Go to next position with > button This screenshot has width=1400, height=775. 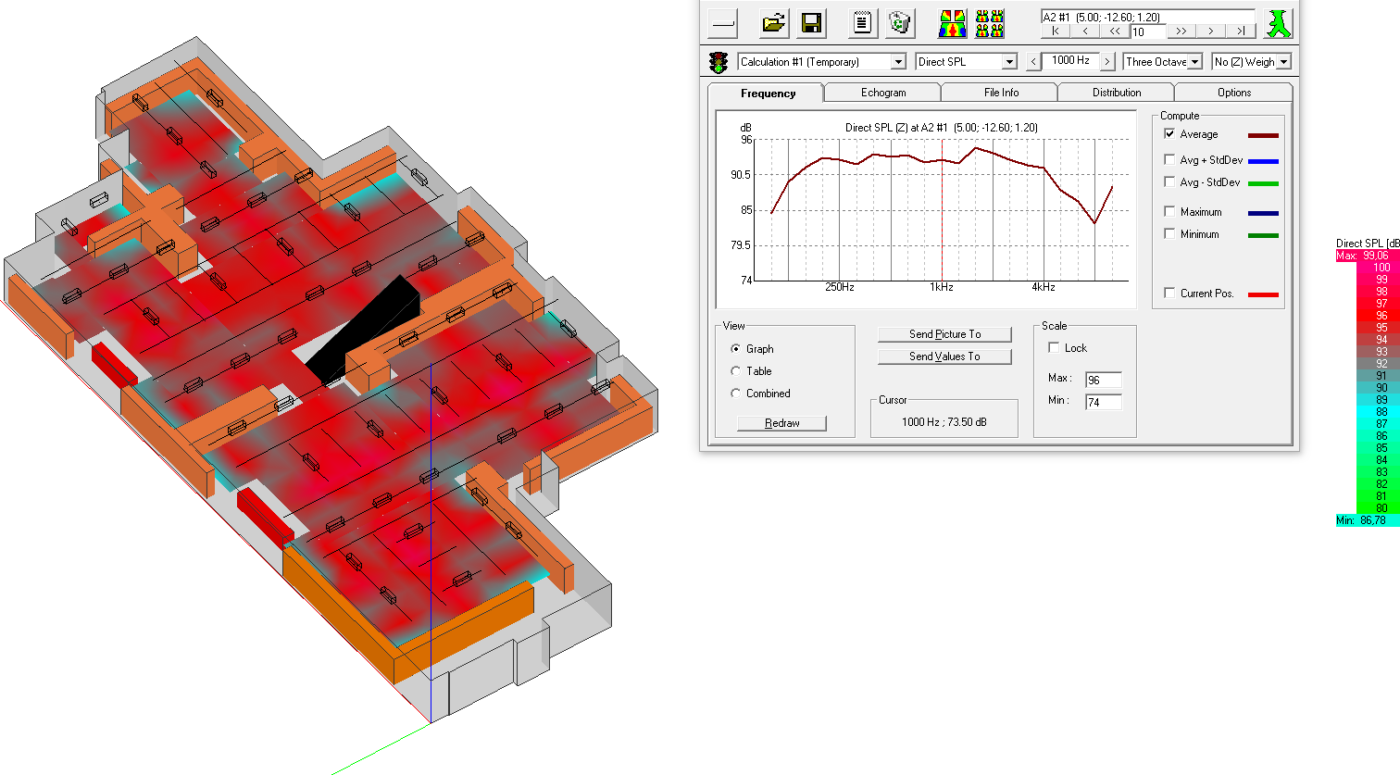1211,31
